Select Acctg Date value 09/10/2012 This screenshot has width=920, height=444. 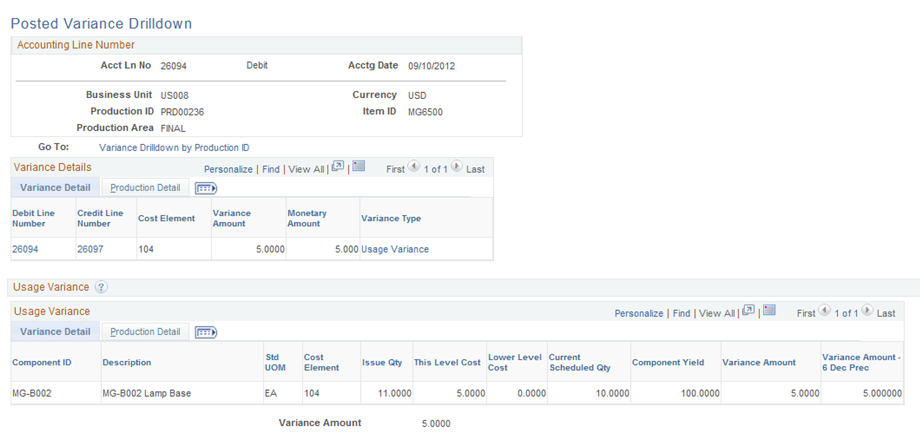coord(431,66)
